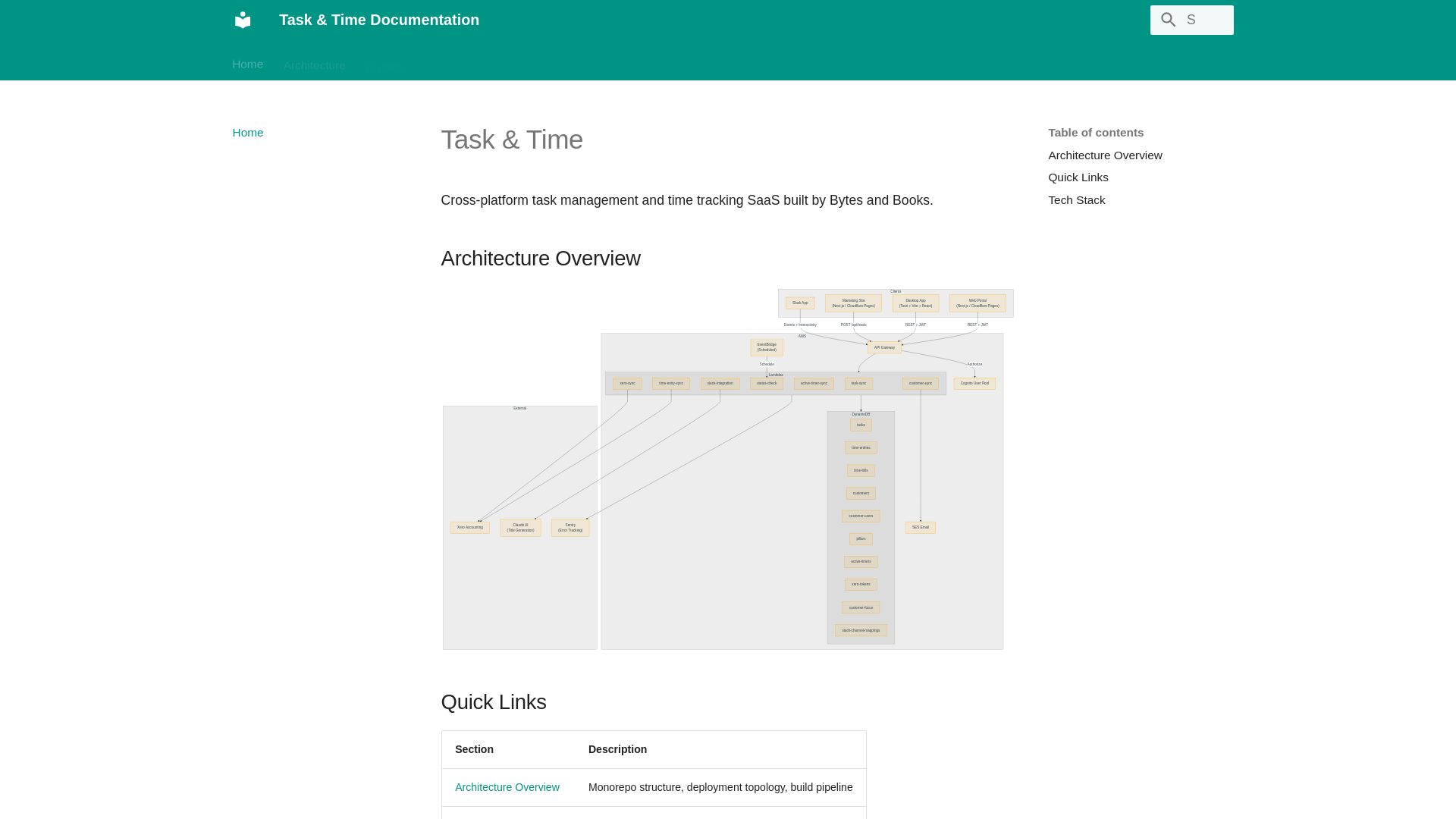Click the search magnifier icon
Image resolution: width=1456 pixels, height=819 pixels.
click(1169, 20)
